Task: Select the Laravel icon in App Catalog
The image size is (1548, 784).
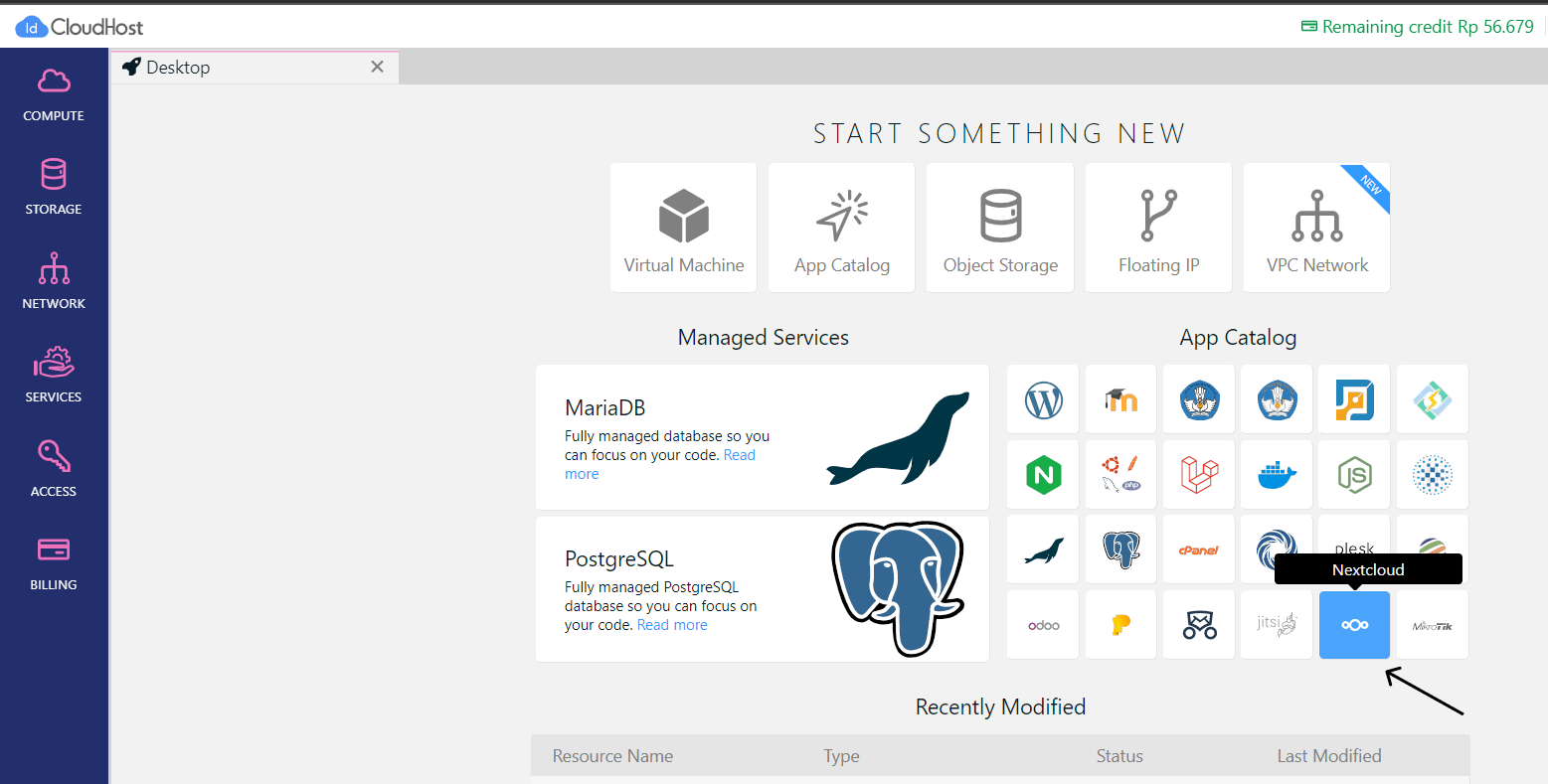Action: pos(1198,474)
